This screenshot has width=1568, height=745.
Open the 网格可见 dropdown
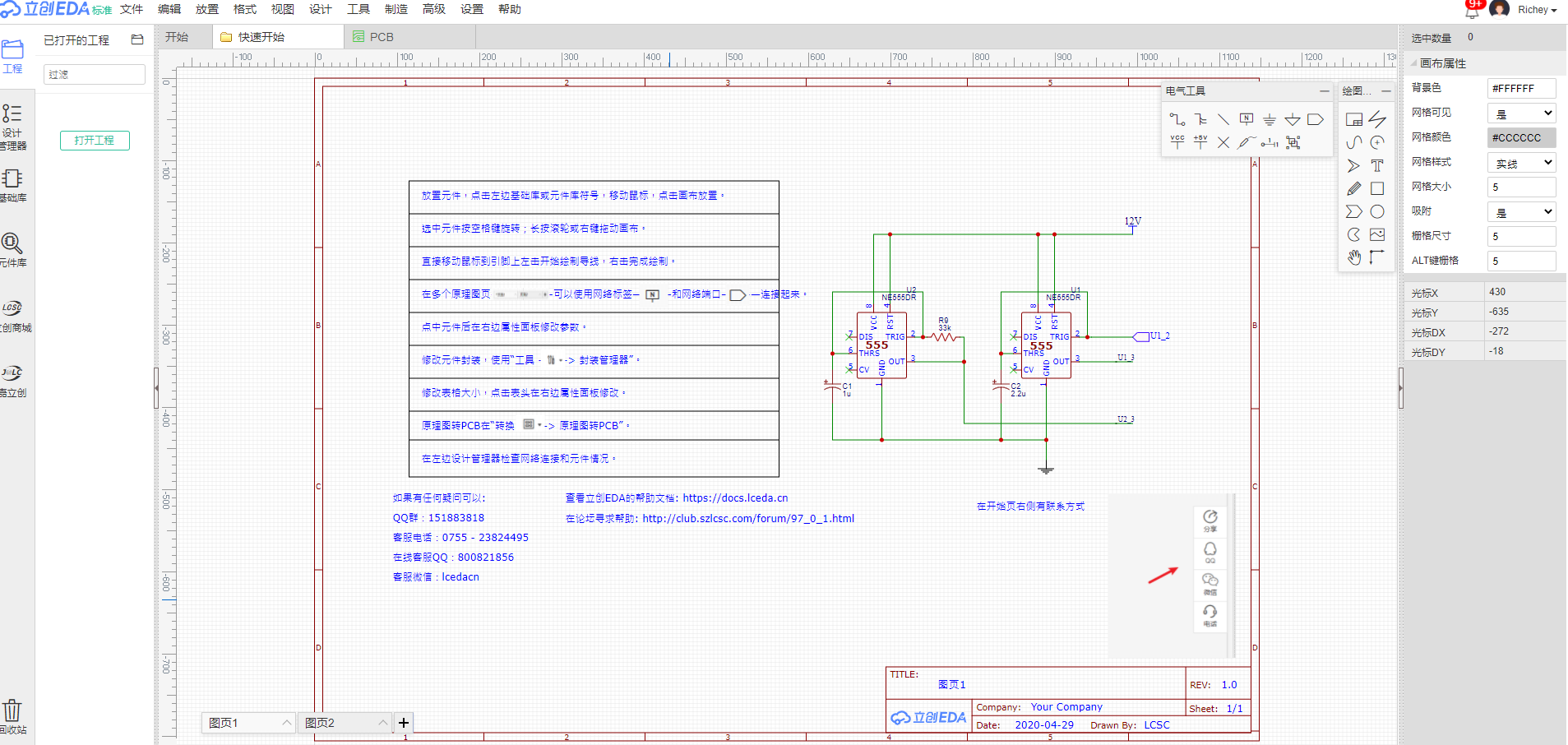coord(1521,113)
